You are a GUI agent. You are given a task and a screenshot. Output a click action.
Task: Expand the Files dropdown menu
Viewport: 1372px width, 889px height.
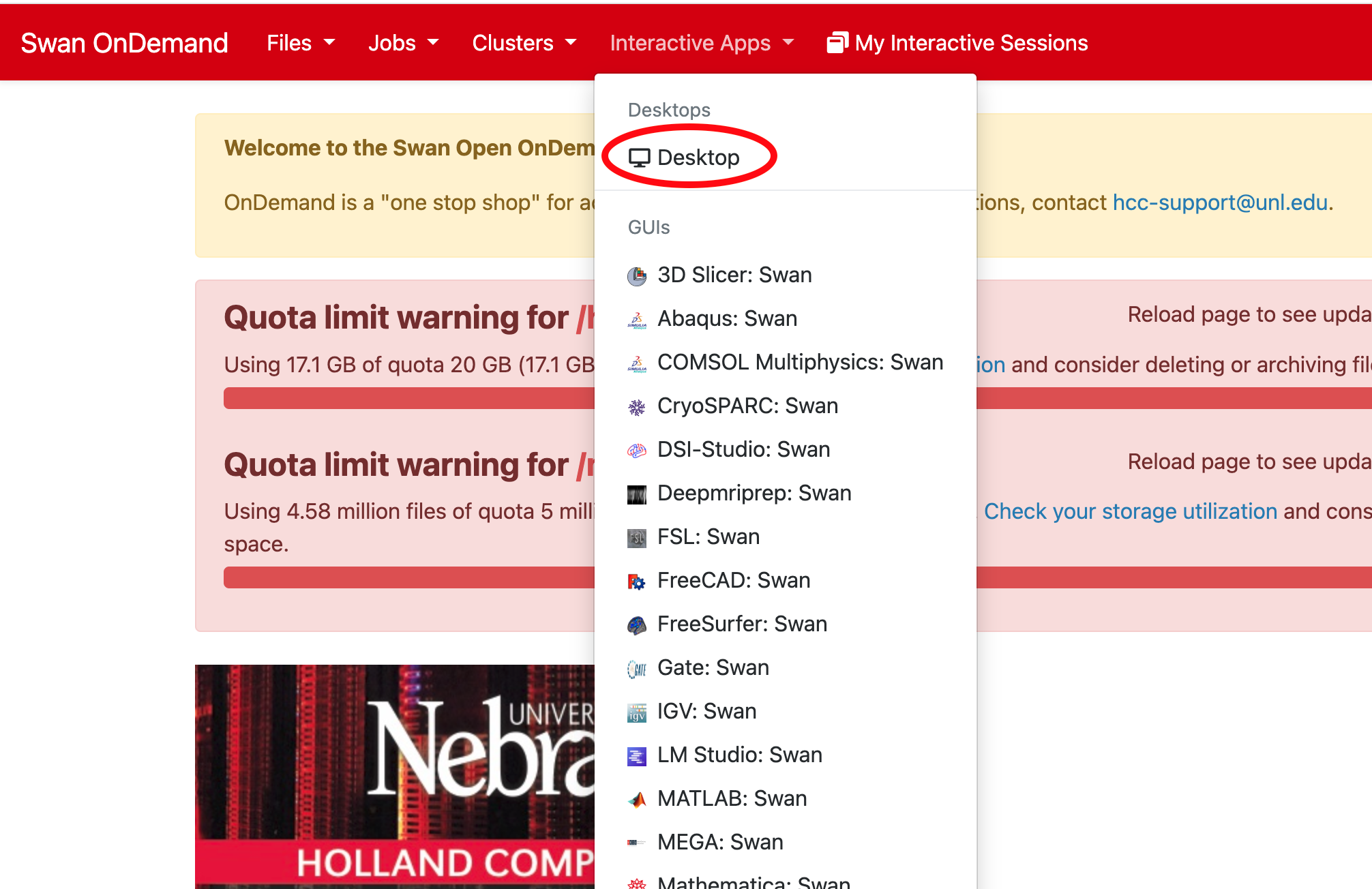300,43
